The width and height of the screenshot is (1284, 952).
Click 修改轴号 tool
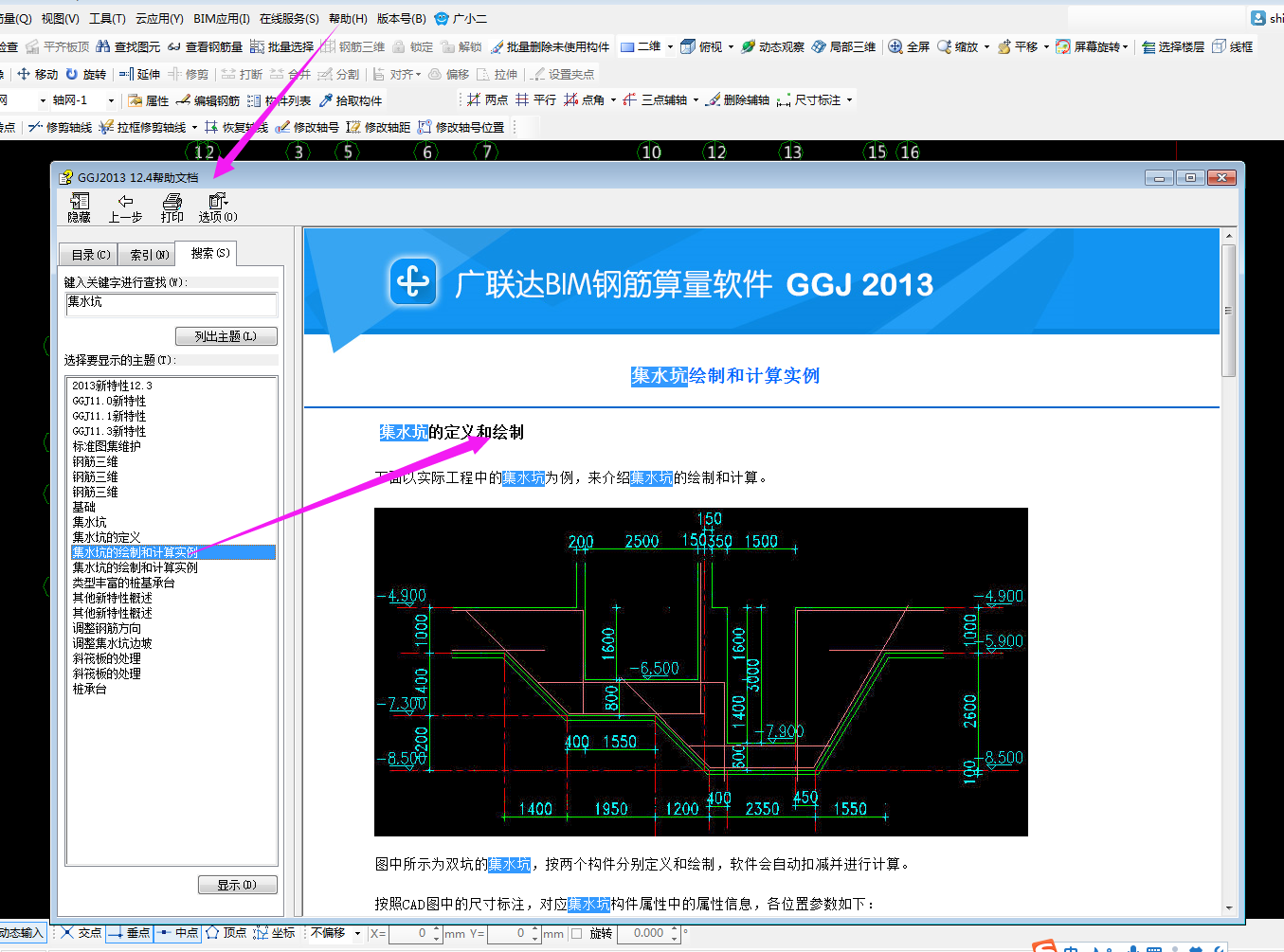point(307,127)
